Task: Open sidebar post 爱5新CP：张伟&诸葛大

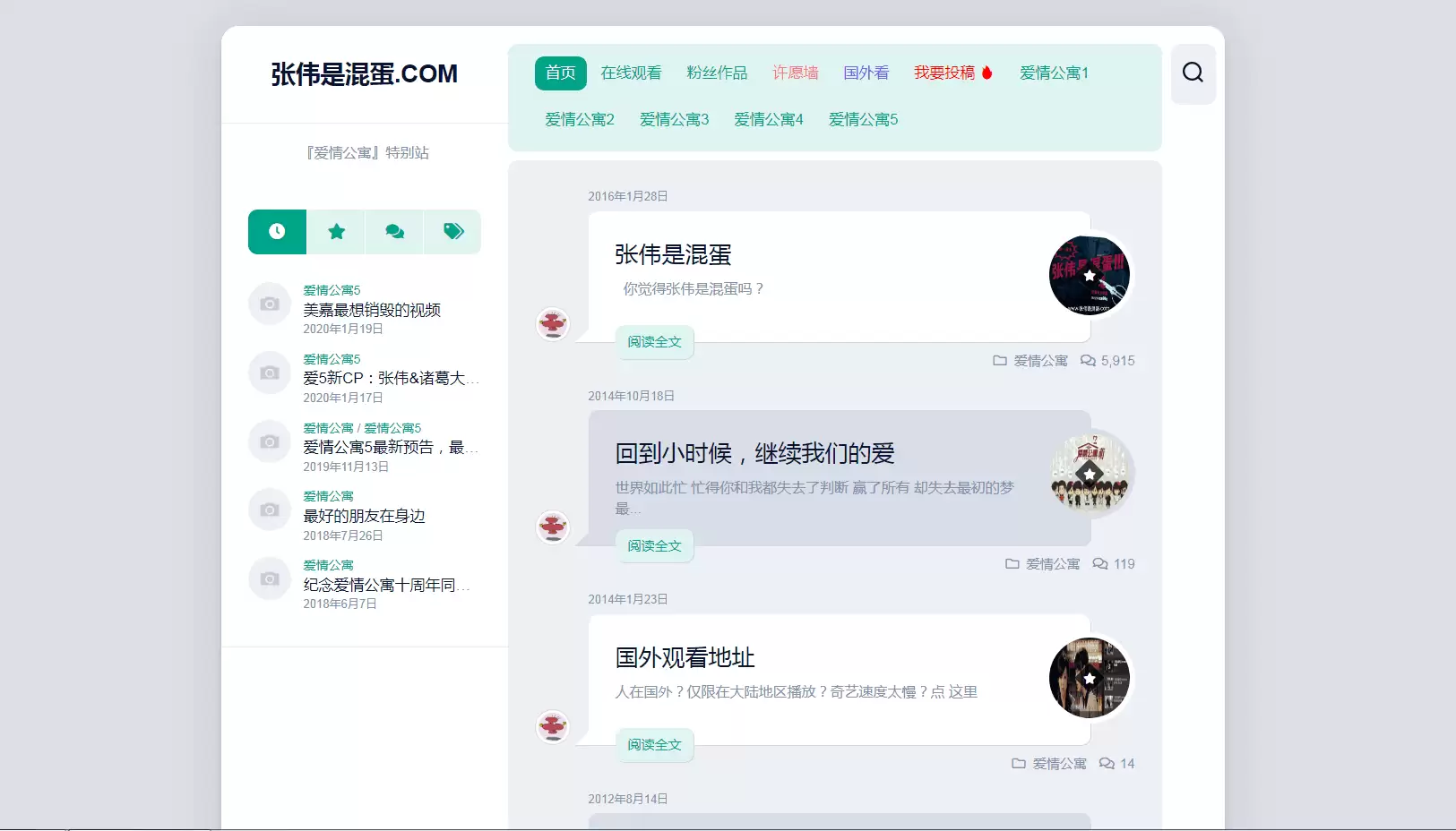Action: point(391,379)
